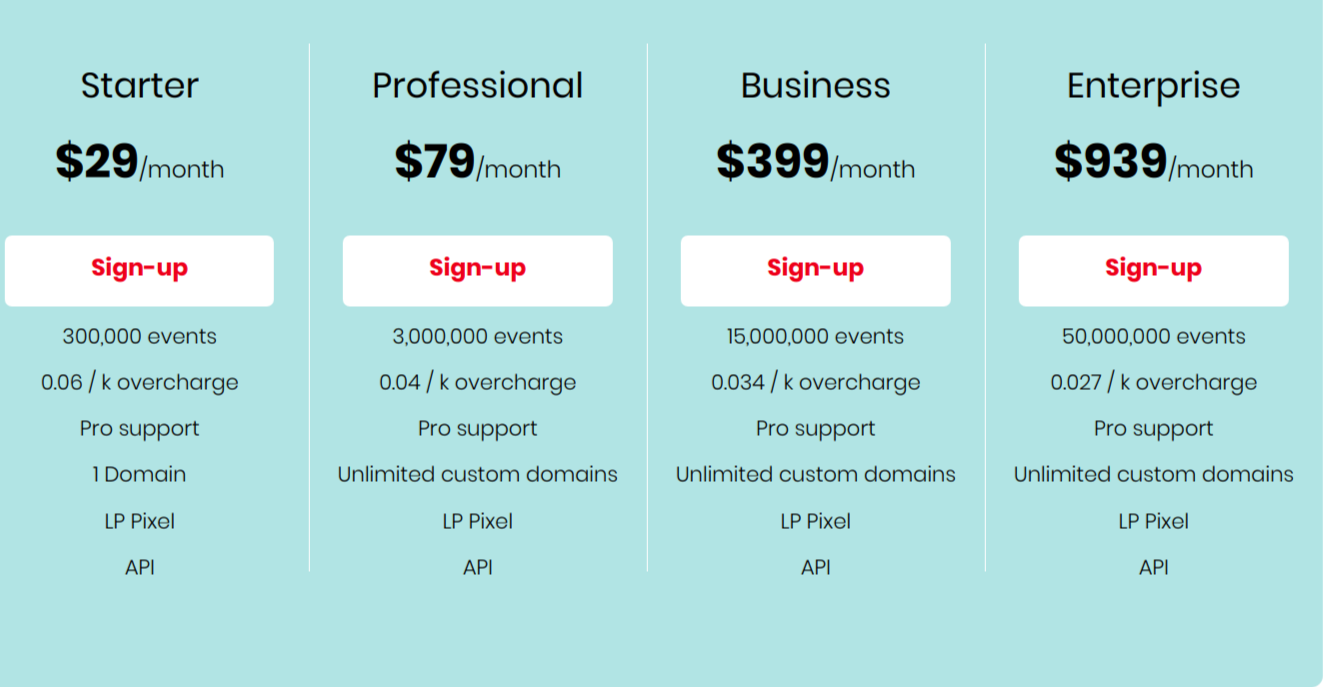Click the API label under Enterprise
This screenshot has height=687, width=1329.
click(x=1153, y=568)
